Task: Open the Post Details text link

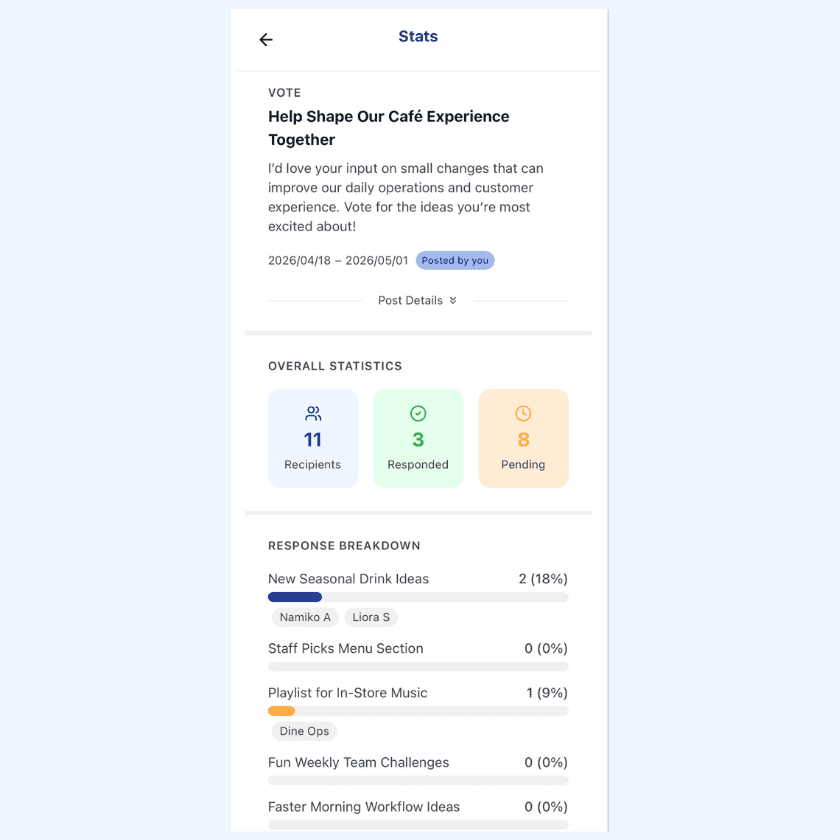Action: pos(410,301)
